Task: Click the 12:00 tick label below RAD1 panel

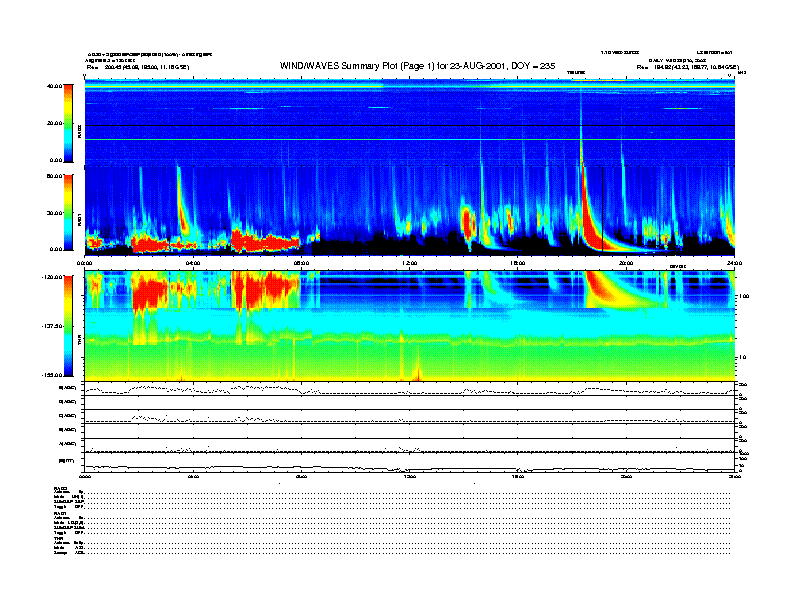Action: (410, 263)
